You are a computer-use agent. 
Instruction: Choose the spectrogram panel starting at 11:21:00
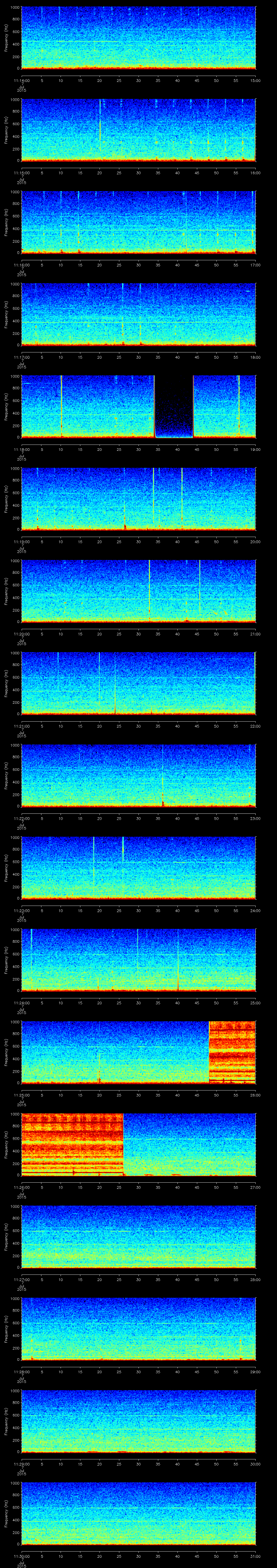pos(138,683)
